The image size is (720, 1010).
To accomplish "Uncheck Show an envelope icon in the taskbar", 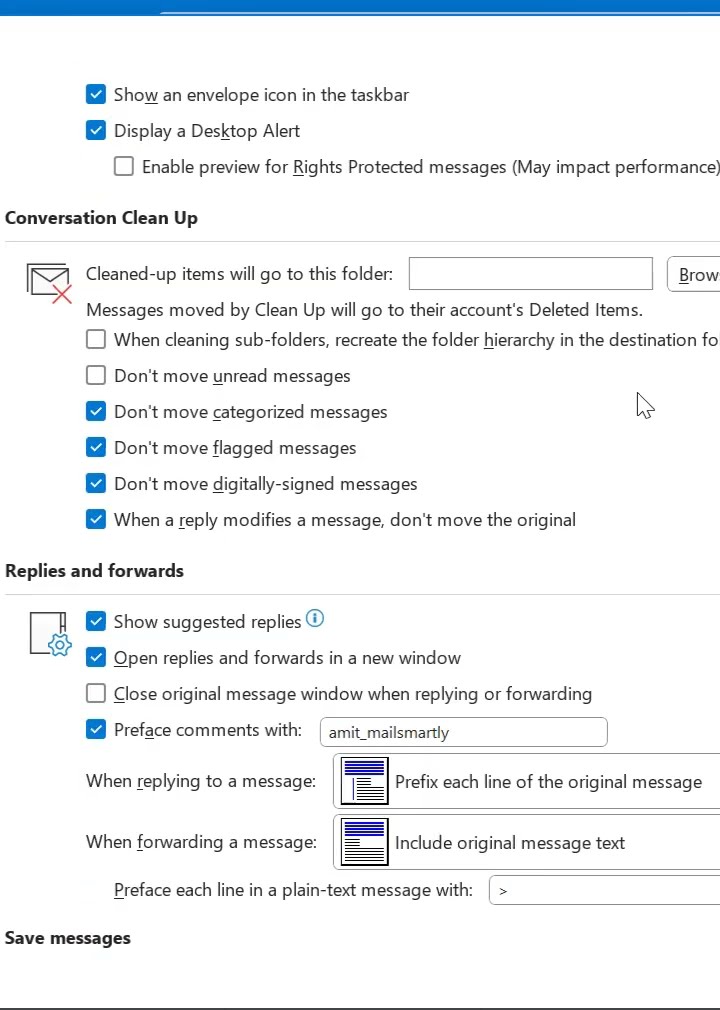I will coord(96,95).
